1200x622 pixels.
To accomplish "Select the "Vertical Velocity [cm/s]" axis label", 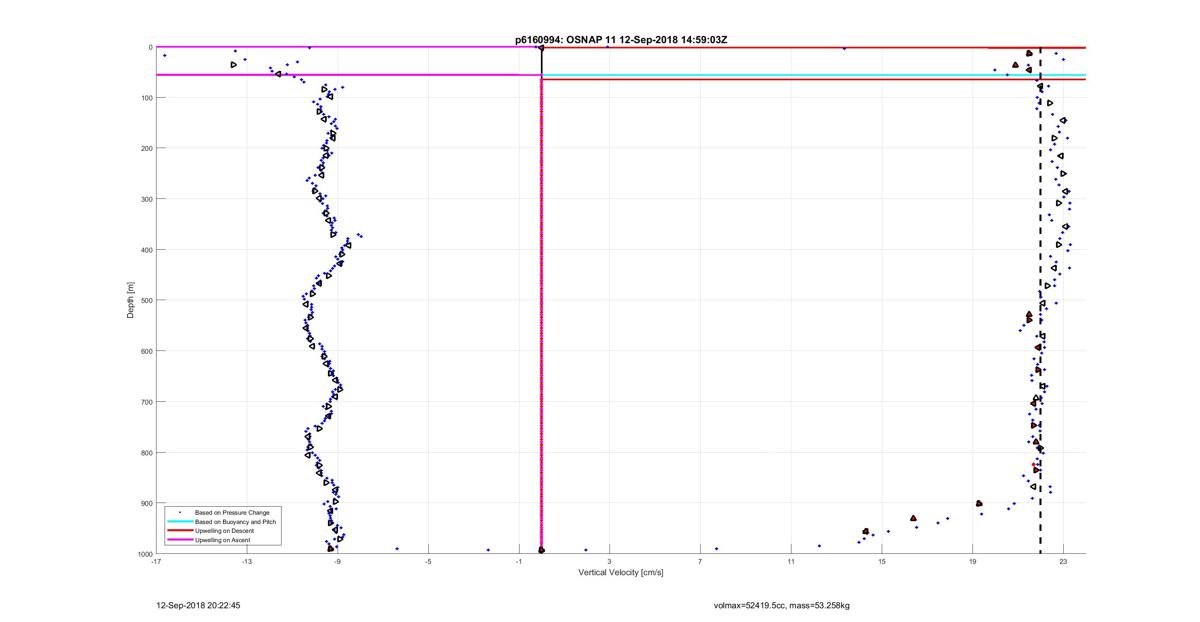I will coord(621,573).
